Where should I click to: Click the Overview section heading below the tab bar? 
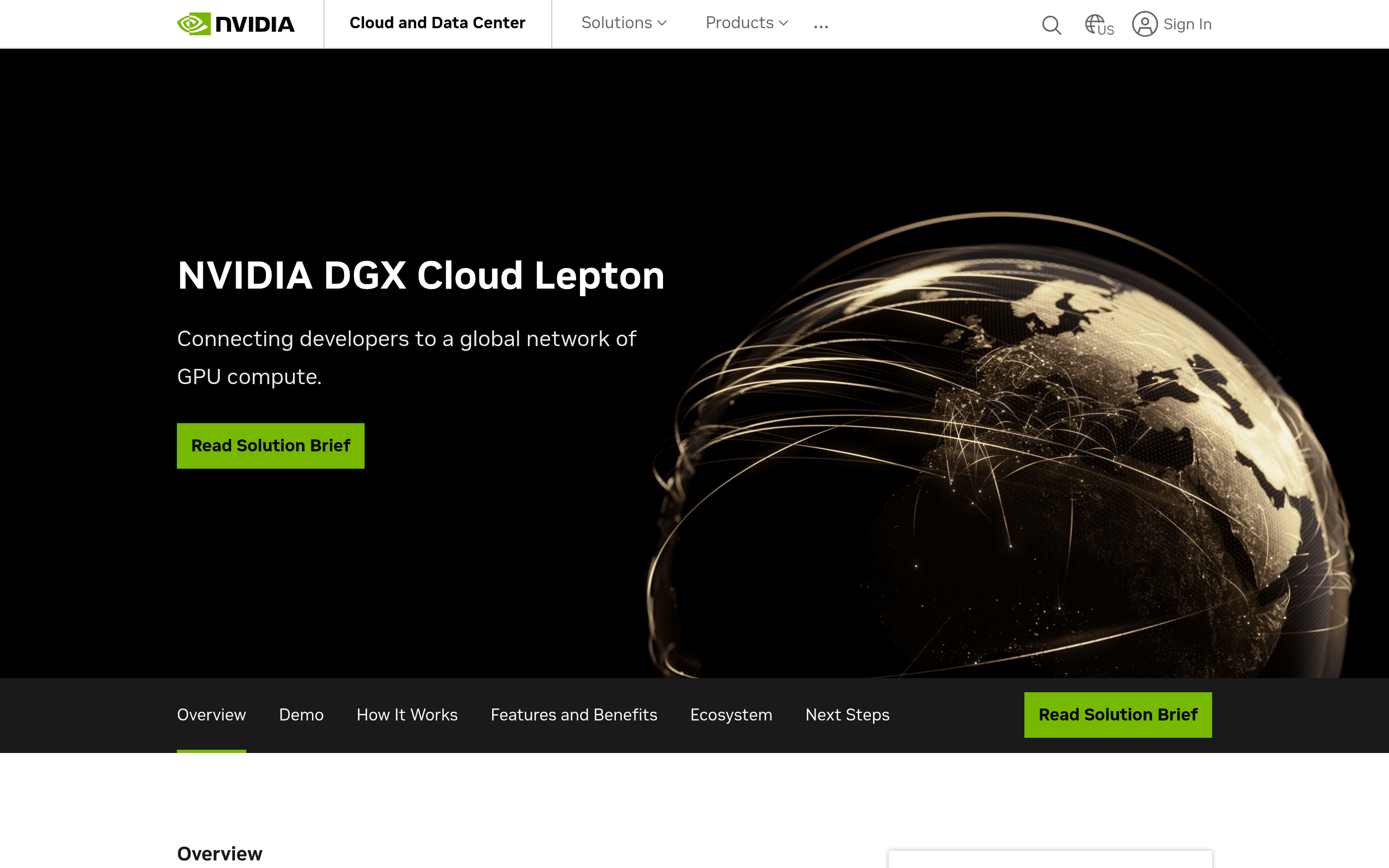[x=219, y=854]
